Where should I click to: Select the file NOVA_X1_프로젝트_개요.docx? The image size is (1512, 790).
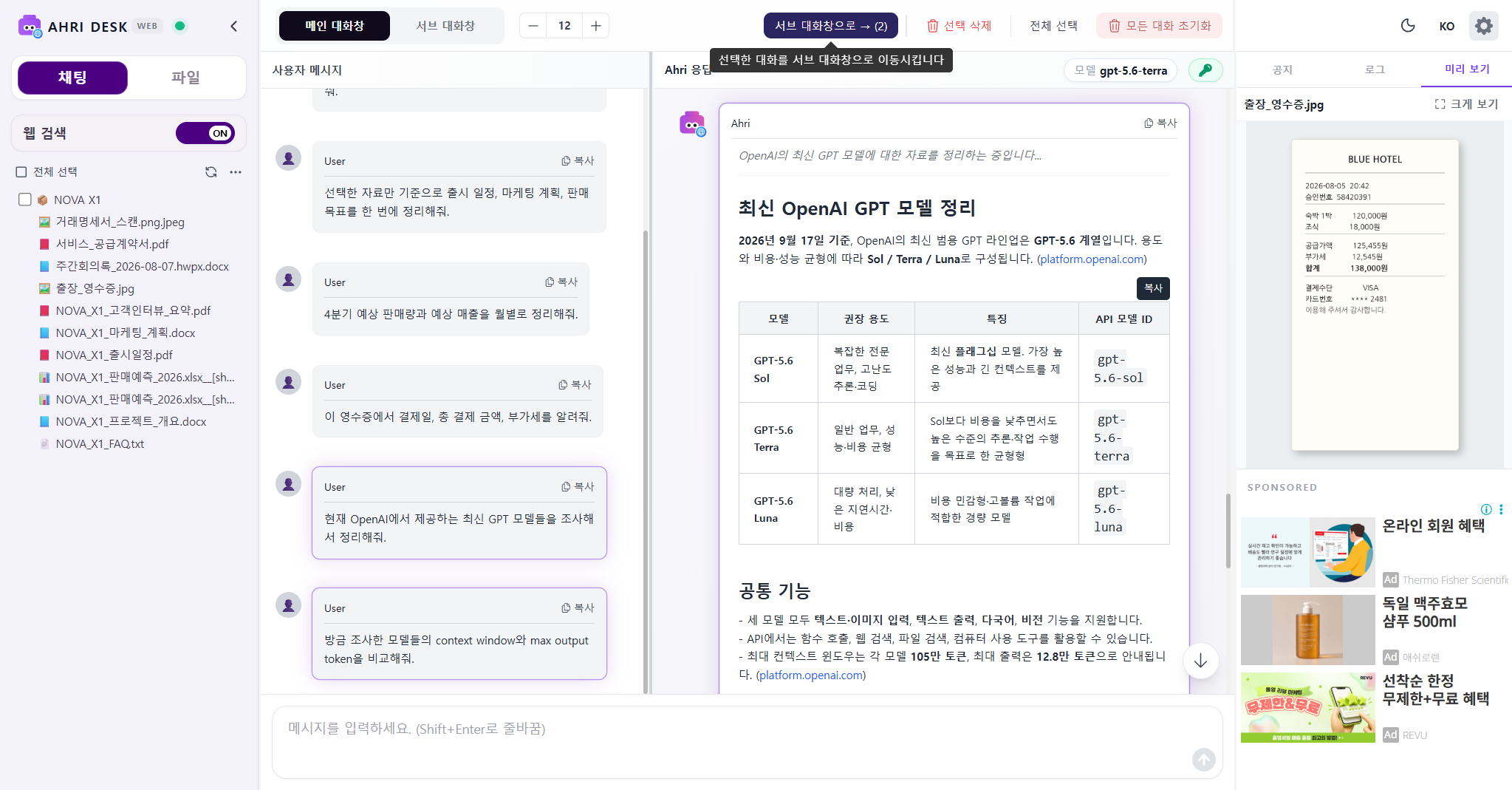pos(131,421)
